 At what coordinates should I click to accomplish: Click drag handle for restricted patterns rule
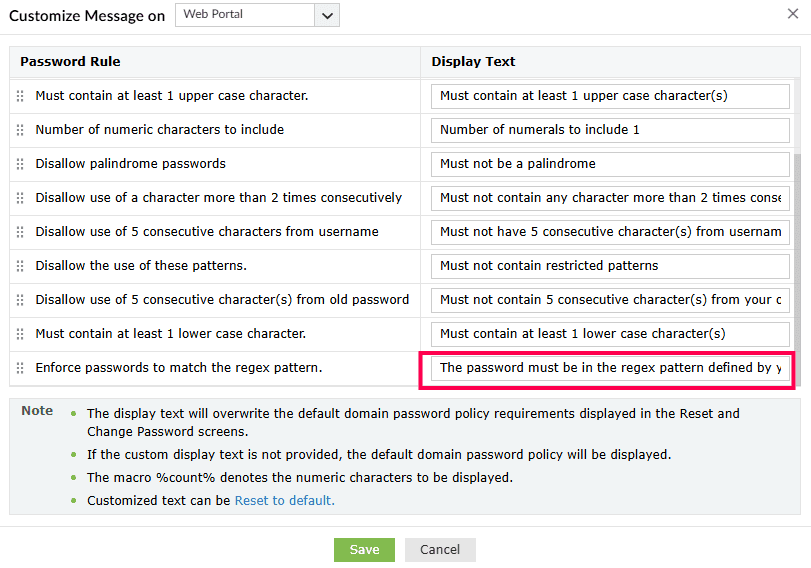point(20,266)
